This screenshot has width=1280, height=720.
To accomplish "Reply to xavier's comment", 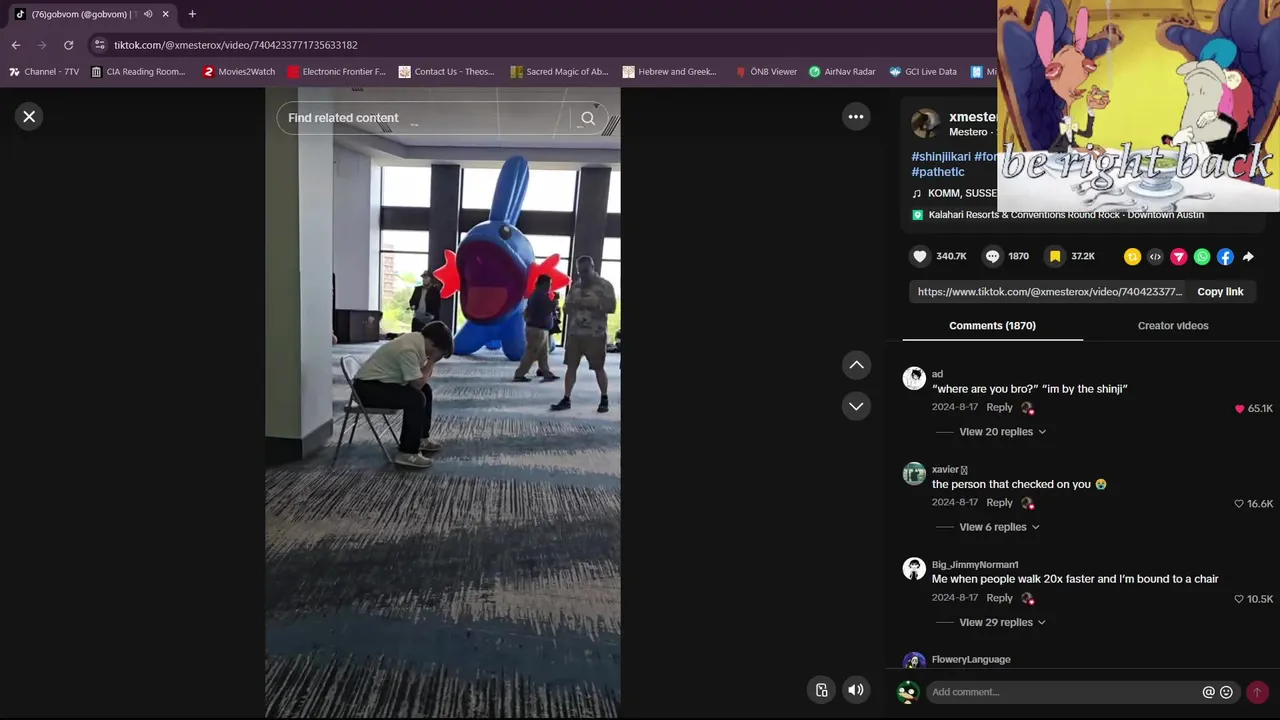I will click(x=999, y=503).
